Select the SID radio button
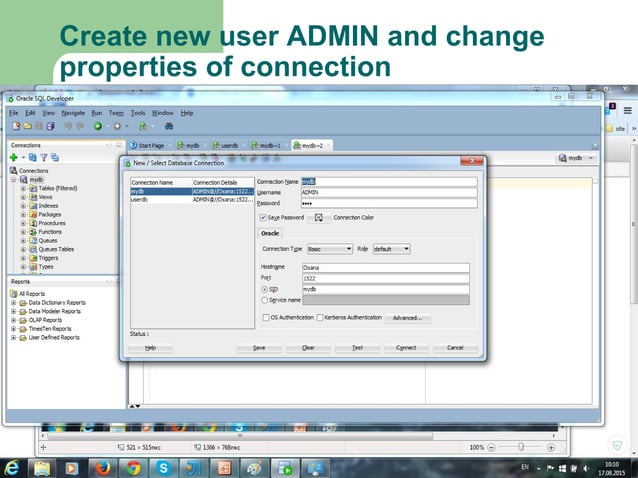Image resolution: width=638 pixels, height=478 pixels. [264, 289]
